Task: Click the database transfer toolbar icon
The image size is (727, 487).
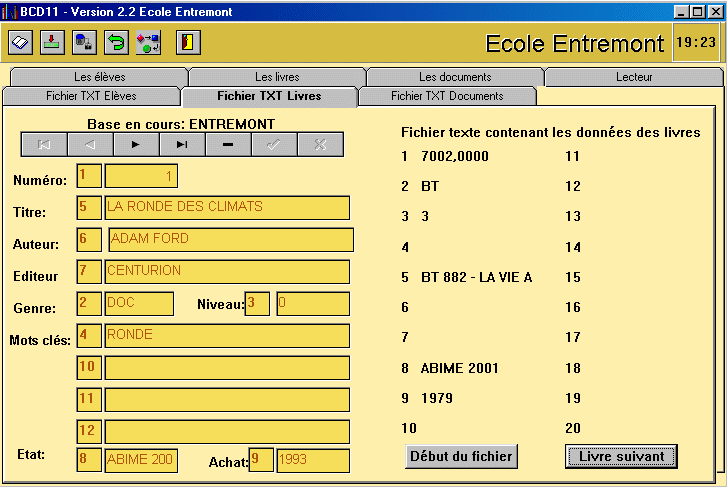Action: 85,43
